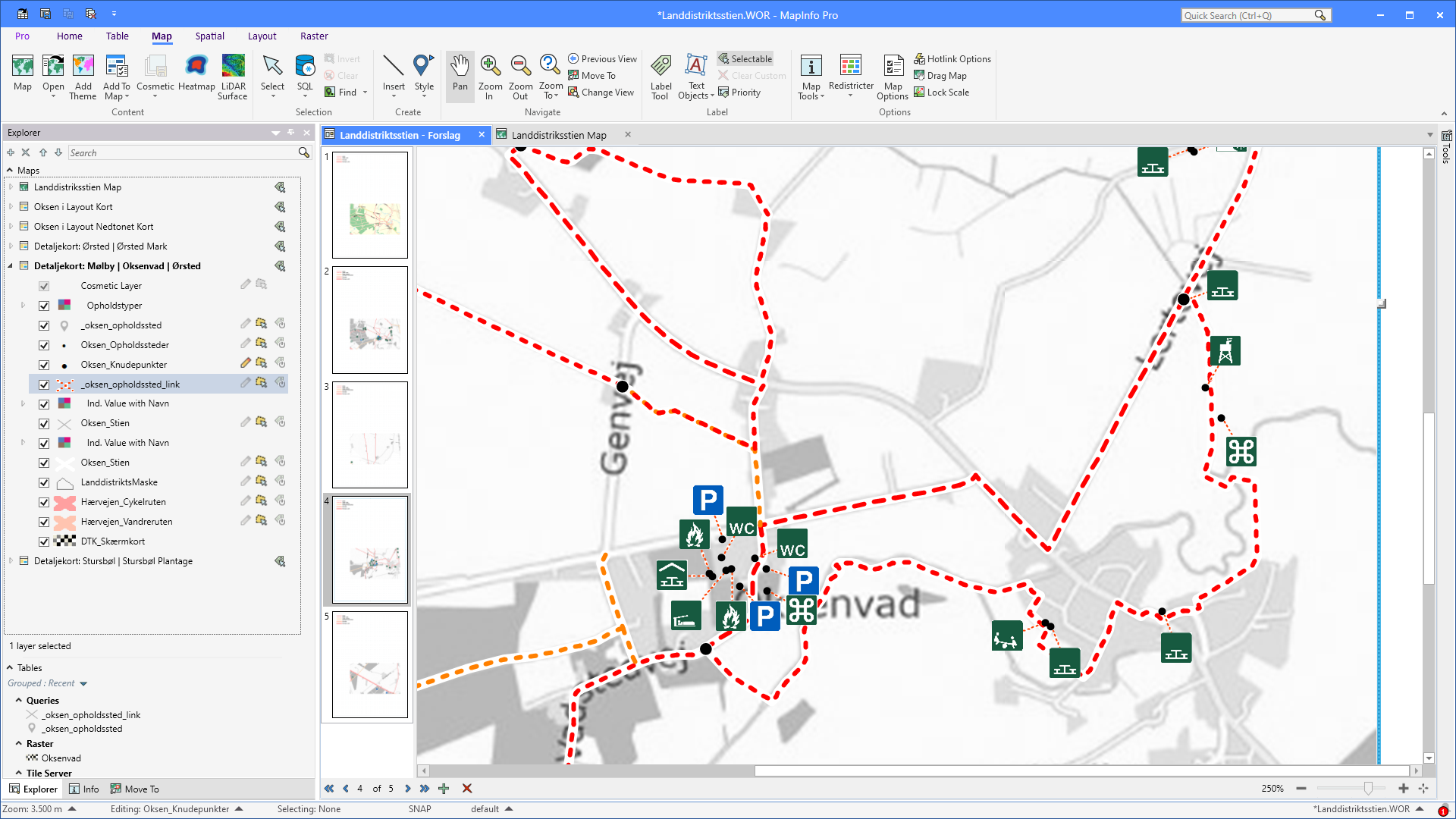Hide the DTK_Skærmkort layer
This screenshot has height=819, width=1456.
[44, 541]
